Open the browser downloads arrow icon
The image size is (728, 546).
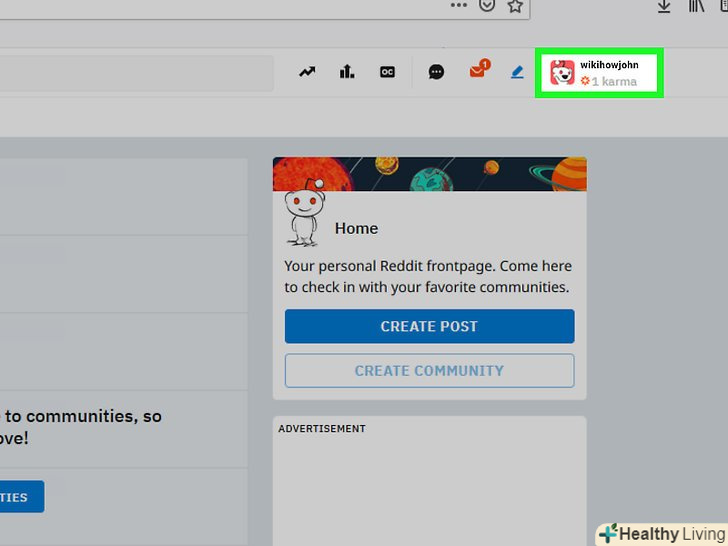[664, 6]
